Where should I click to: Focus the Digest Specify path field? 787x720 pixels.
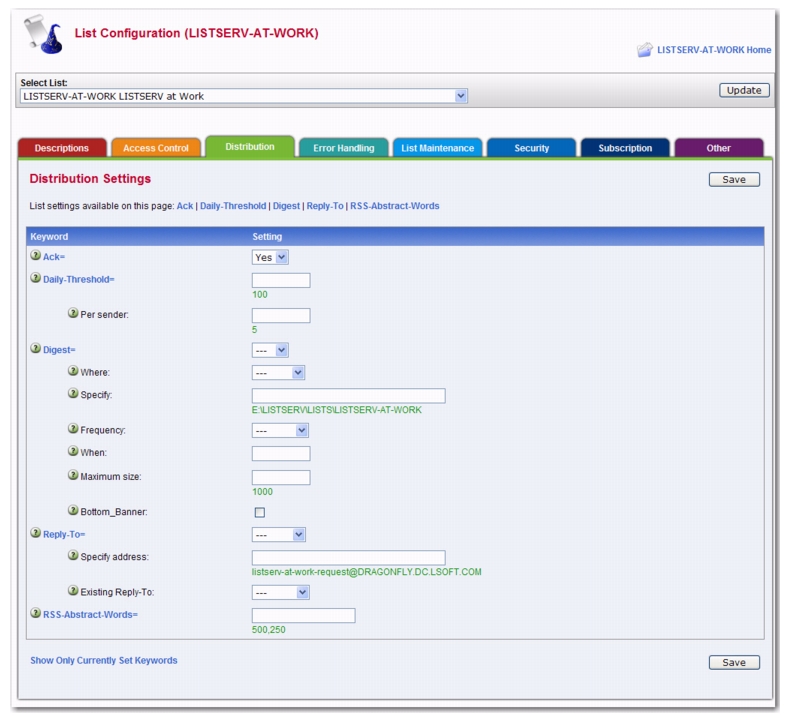click(x=348, y=396)
